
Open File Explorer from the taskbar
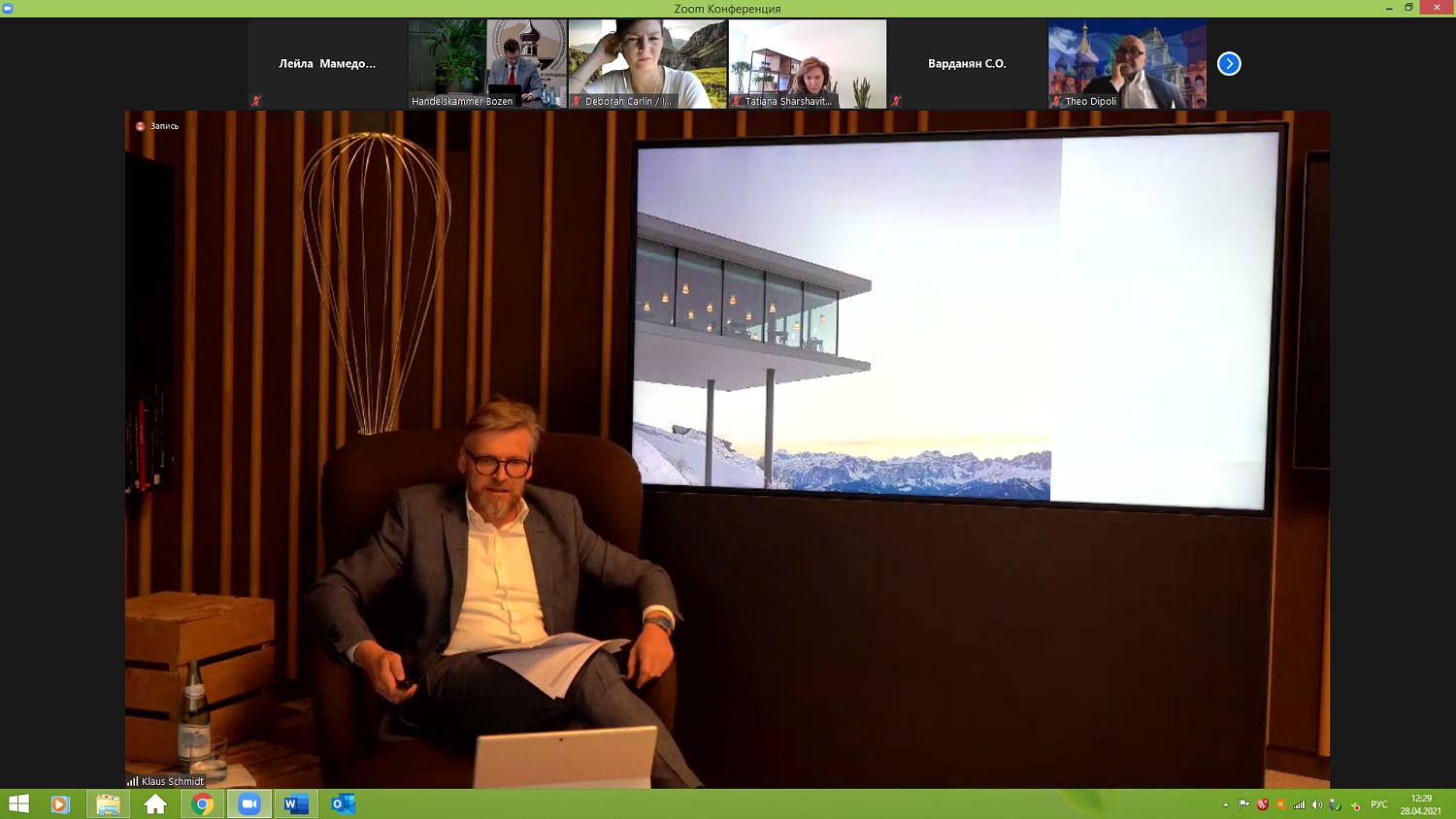click(108, 803)
